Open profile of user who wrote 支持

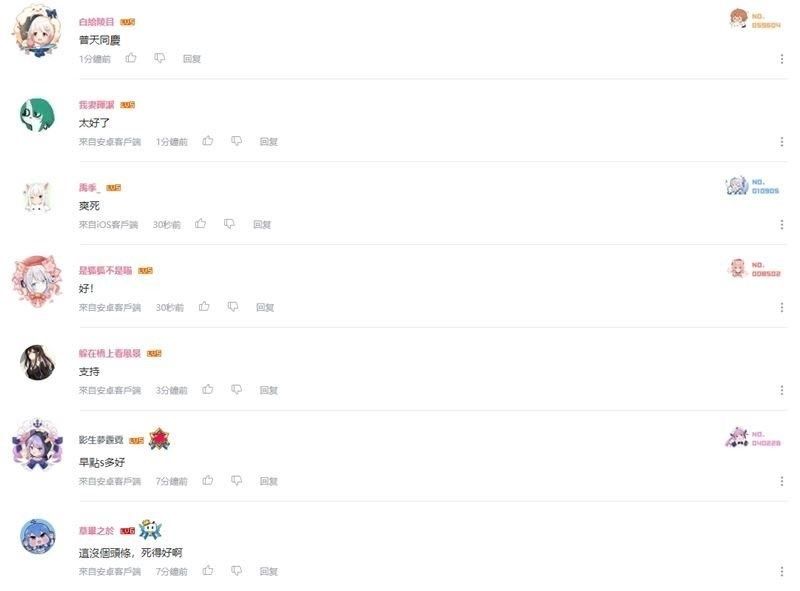(109, 353)
